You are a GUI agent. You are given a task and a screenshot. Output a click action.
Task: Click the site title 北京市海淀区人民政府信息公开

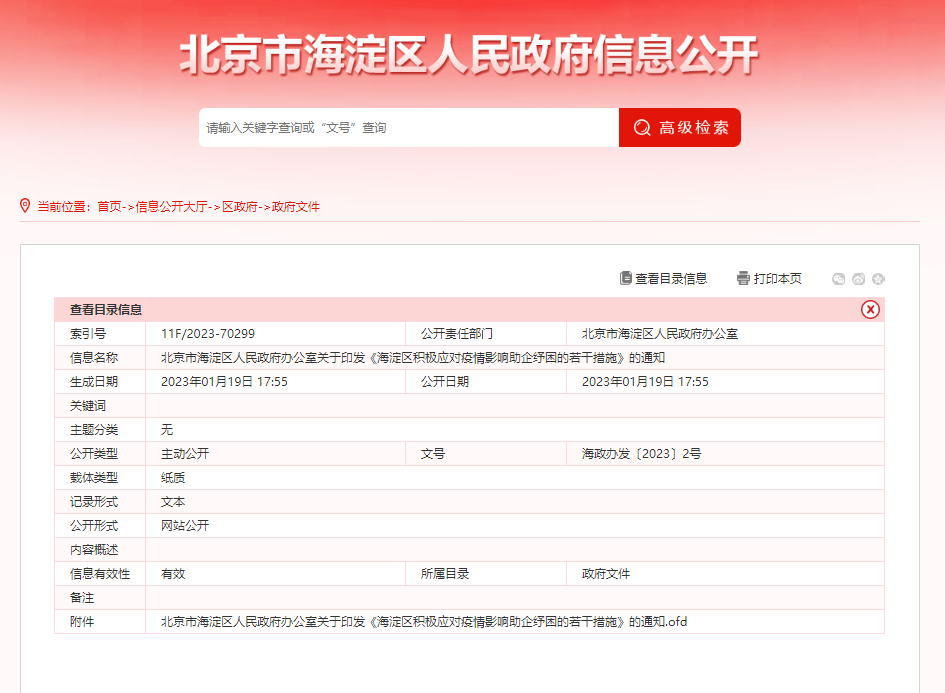pyautogui.click(x=470, y=55)
